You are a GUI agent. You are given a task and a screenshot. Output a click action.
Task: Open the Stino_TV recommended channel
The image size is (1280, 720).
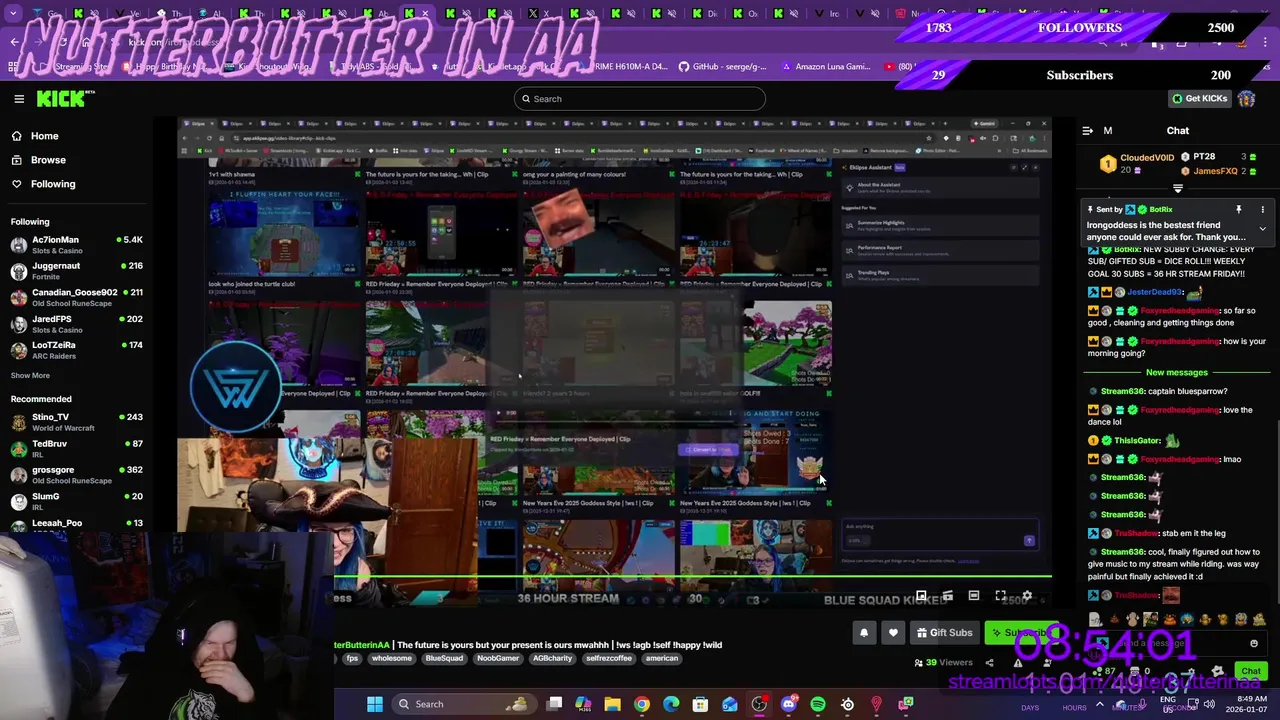tap(78, 422)
